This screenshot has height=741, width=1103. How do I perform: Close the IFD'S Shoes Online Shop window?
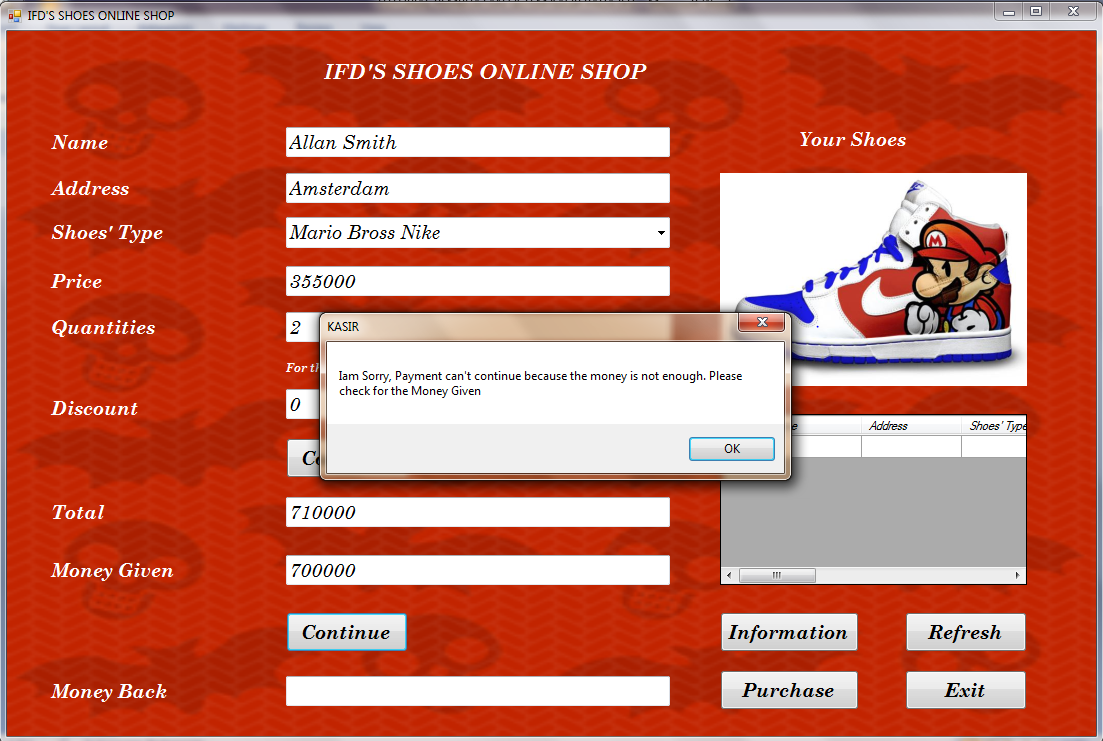click(1073, 12)
